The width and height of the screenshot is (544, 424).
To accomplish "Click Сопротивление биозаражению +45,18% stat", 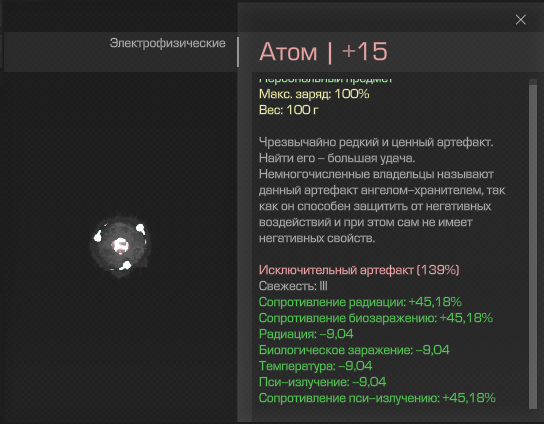I will (x=376, y=318).
